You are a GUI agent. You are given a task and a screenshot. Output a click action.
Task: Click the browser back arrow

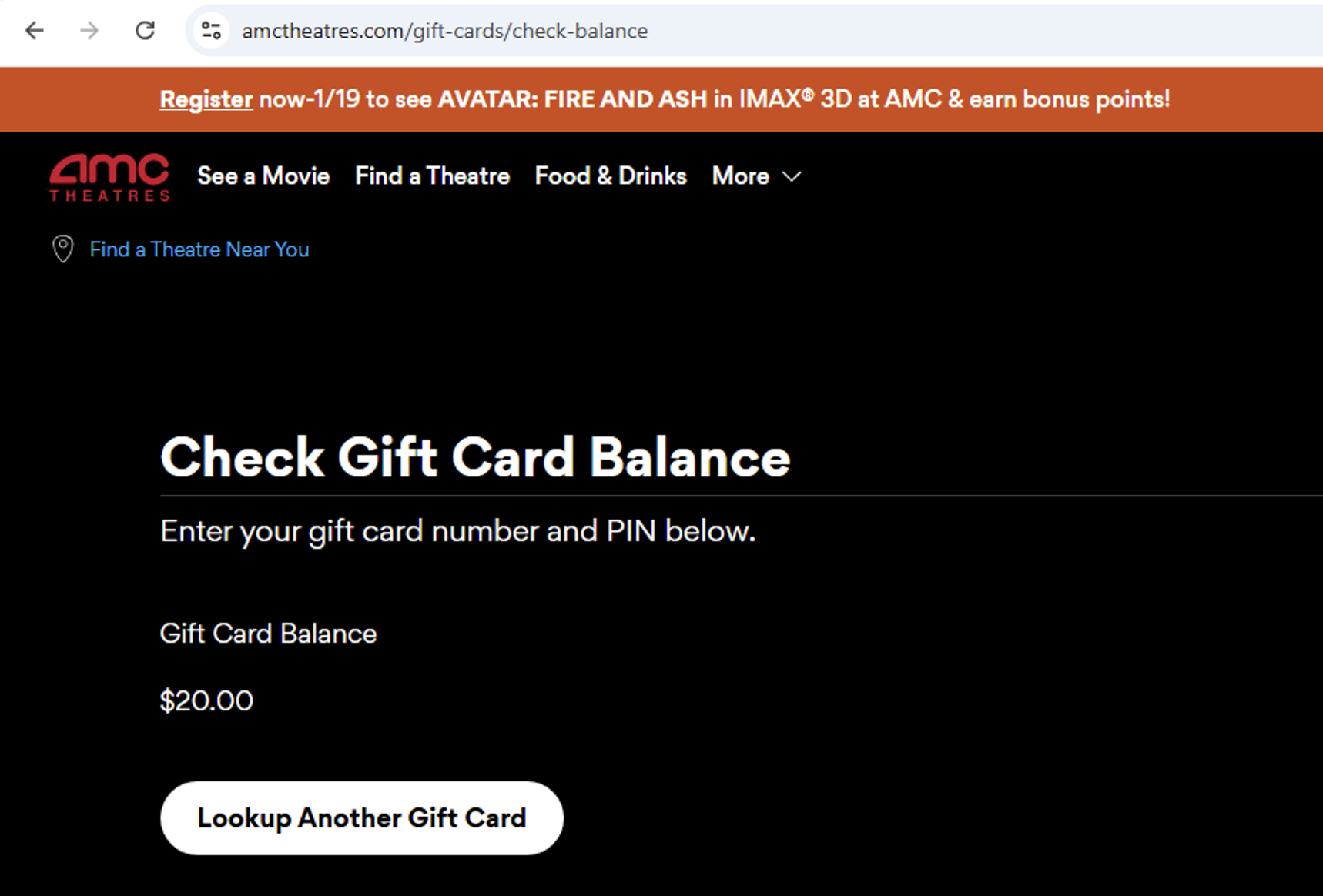pos(35,31)
